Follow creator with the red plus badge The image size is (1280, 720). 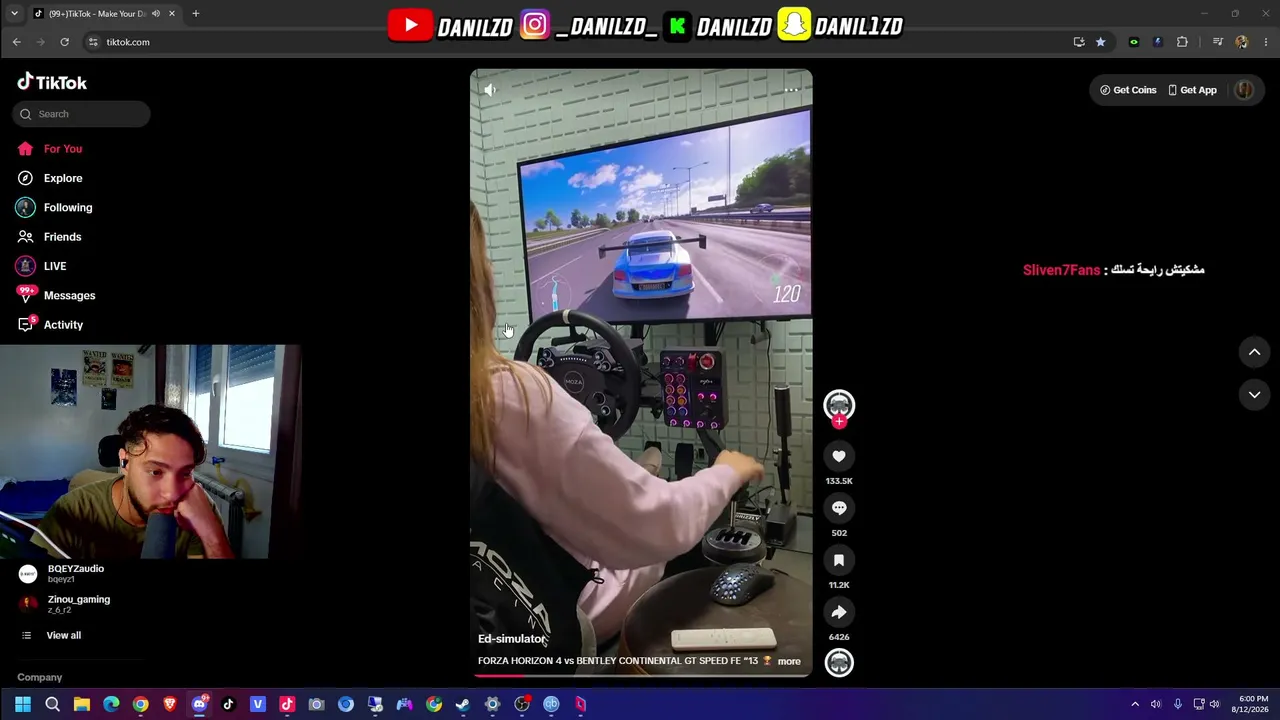pyautogui.click(x=839, y=422)
